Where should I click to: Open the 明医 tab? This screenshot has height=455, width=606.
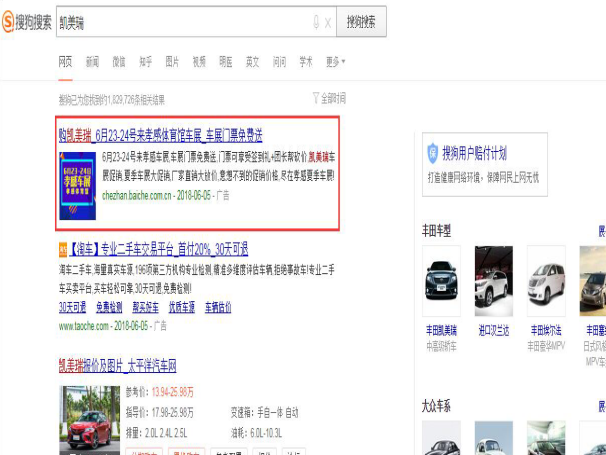pos(226,61)
